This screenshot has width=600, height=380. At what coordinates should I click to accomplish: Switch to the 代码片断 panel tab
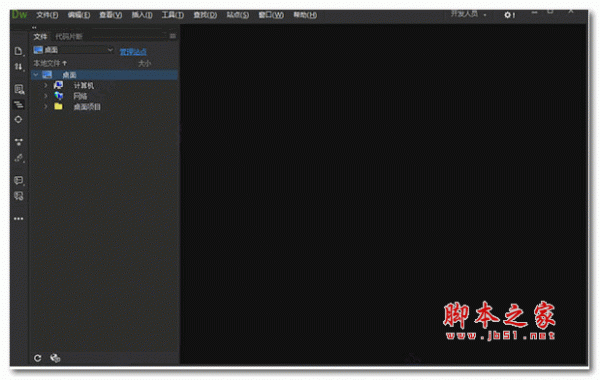point(69,36)
